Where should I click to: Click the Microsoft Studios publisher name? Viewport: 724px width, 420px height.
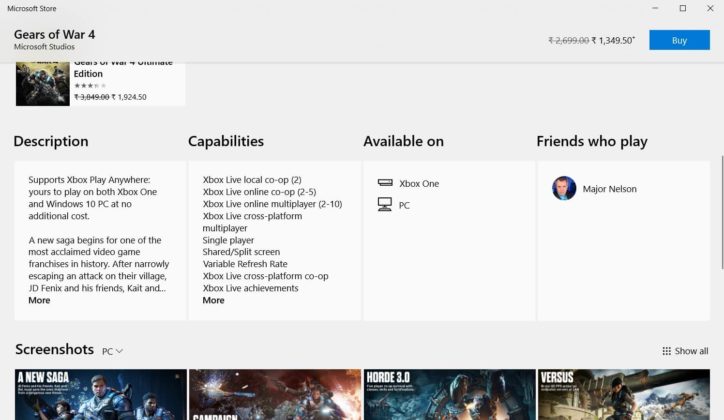click(x=44, y=47)
